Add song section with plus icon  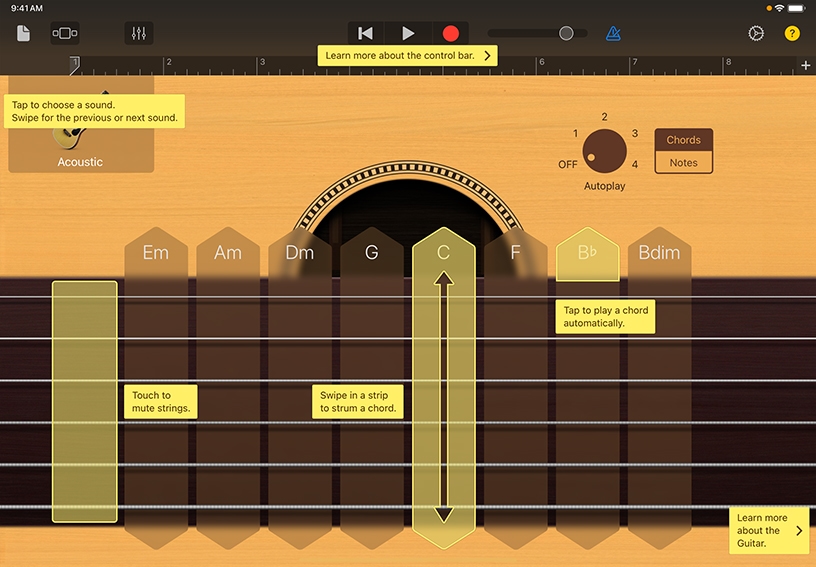(x=806, y=65)
